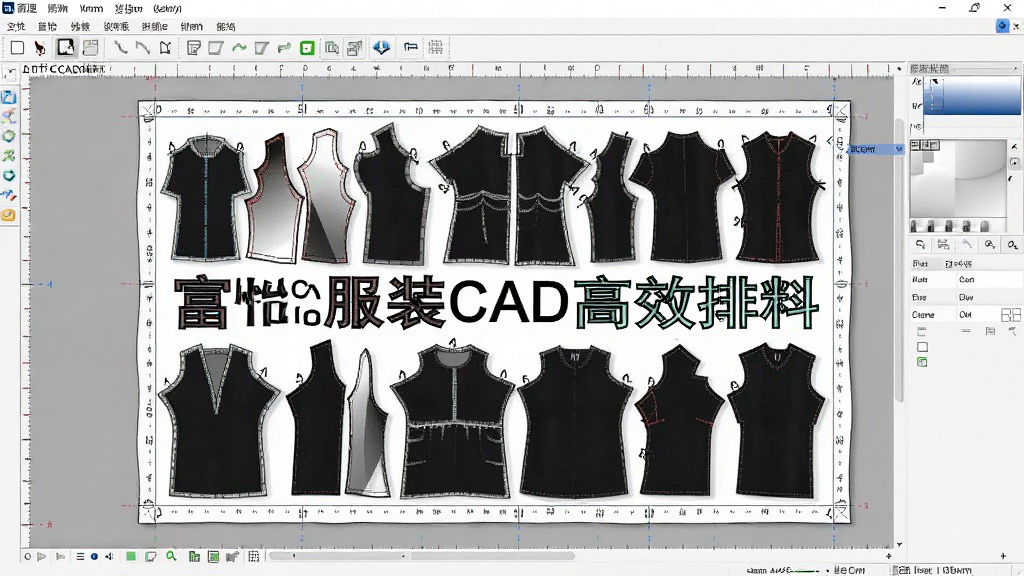Click the green bent-arrow toolbar icon
Viewport: 1024px width, 576px height.
coord(284,48)
